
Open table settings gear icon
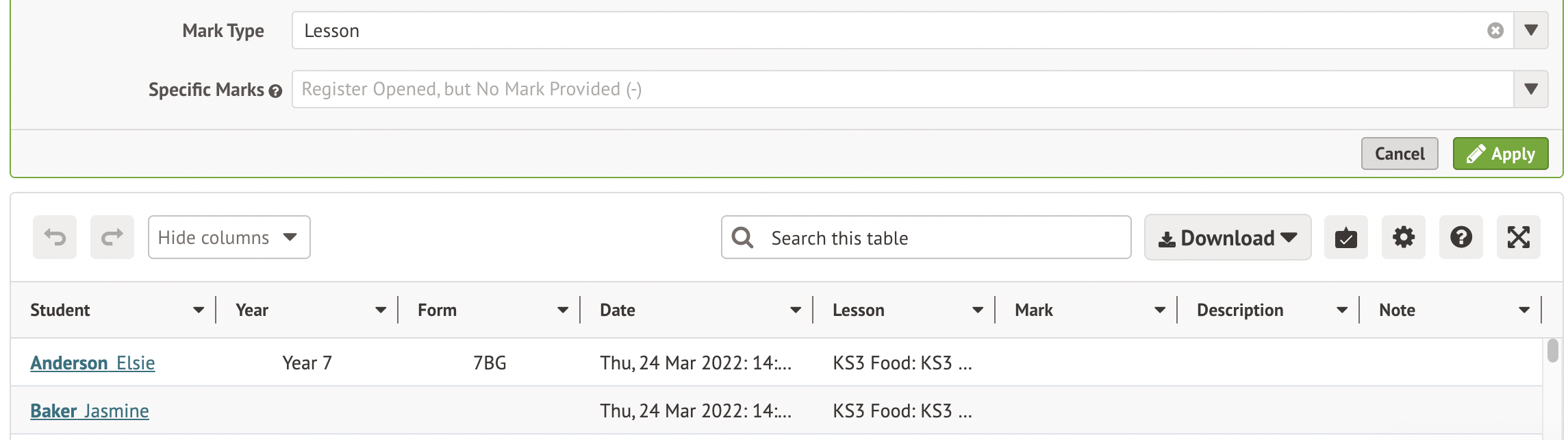(1403, 238)
